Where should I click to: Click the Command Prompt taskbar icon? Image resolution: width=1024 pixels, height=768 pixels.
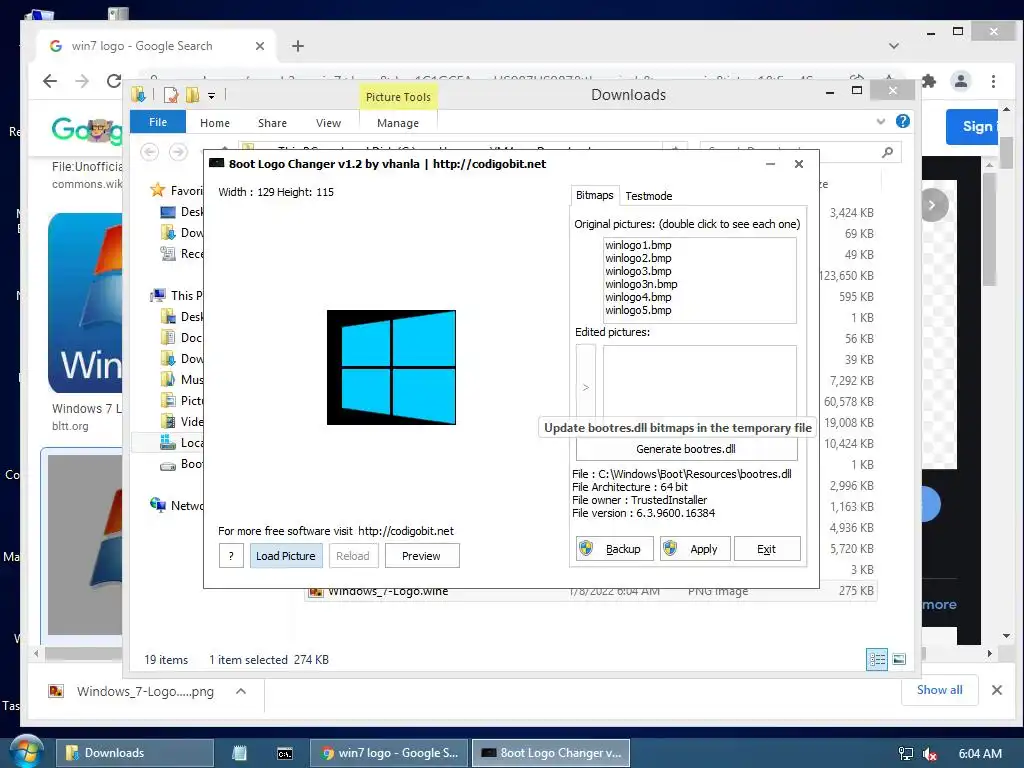click(285, 753)
